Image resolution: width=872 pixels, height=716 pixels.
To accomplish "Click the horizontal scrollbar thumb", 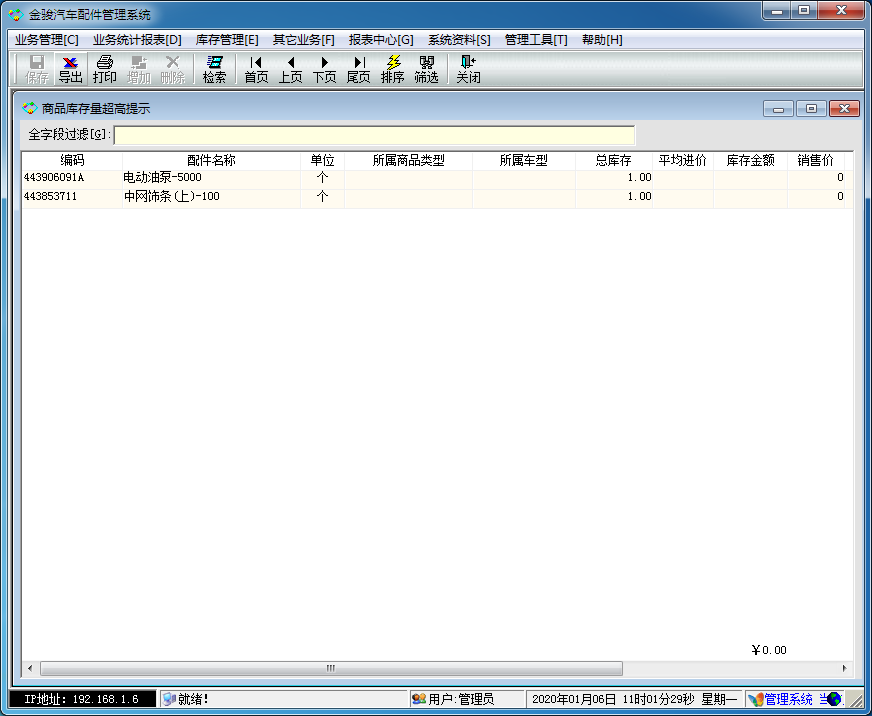I will [x=331, y=668].
